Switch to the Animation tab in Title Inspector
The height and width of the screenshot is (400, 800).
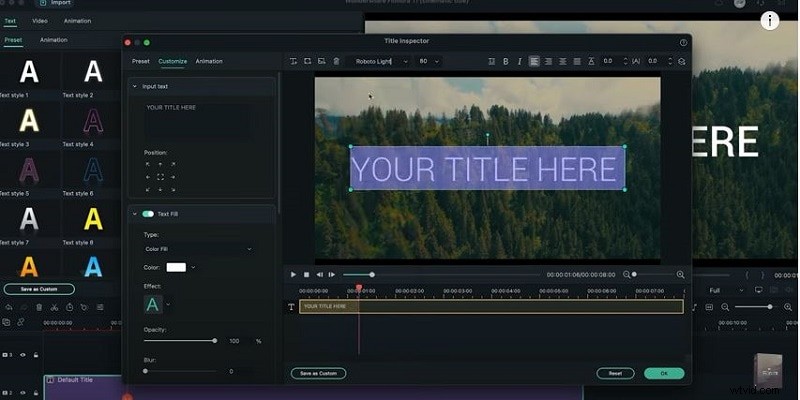pyautogui.click(x=209, y=61)
